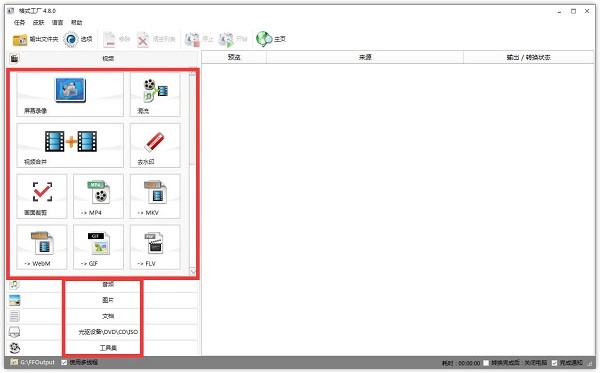Open the 皮肤 skin menu
The image size is (600, 373).
click(x=39, y=23)
